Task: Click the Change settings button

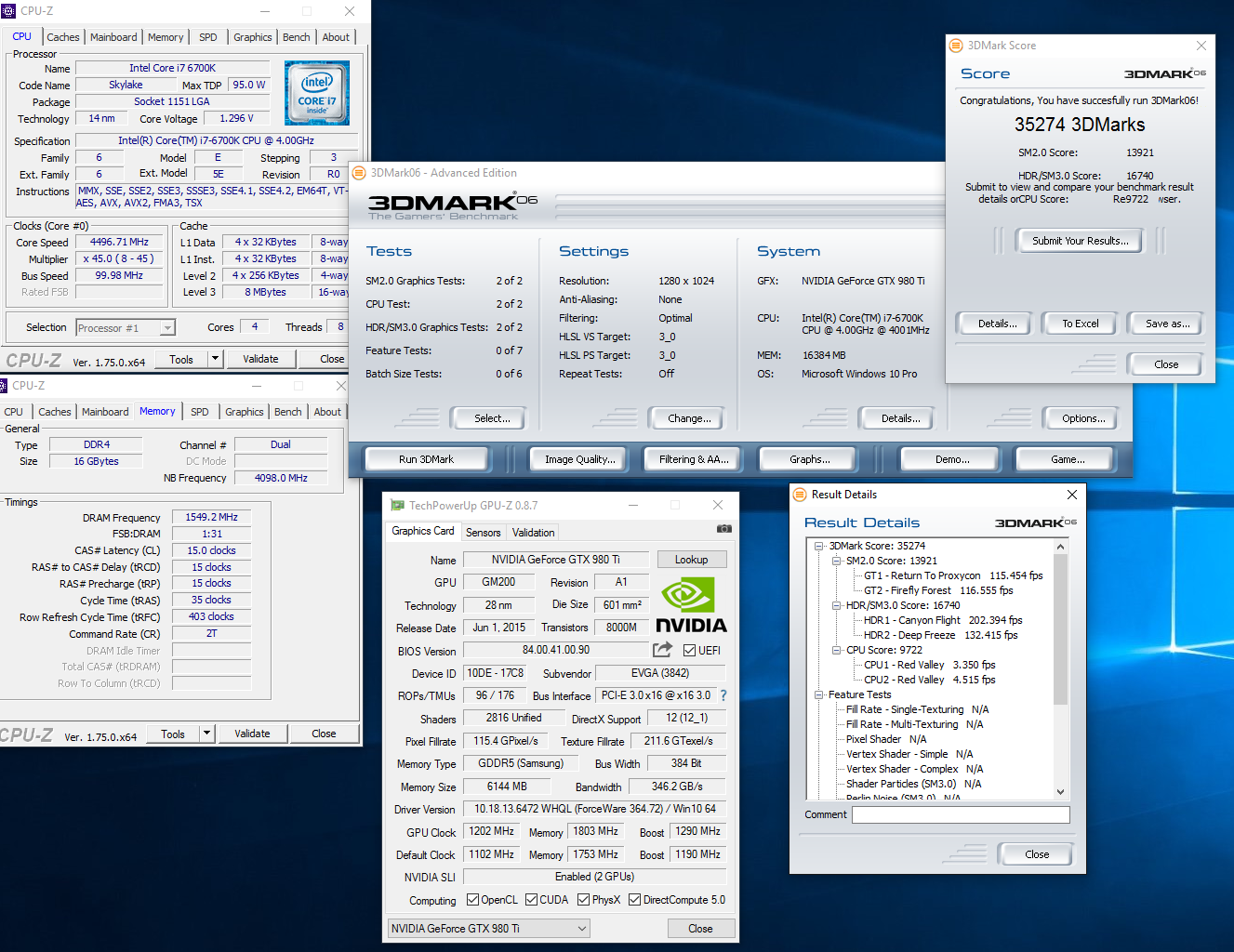Action: point(689,418)
